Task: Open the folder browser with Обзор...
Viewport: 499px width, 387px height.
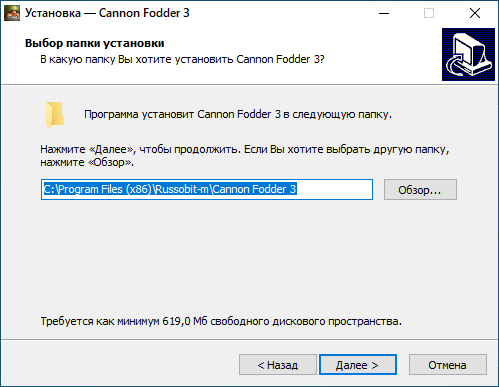Action: (x=420, y=190)
